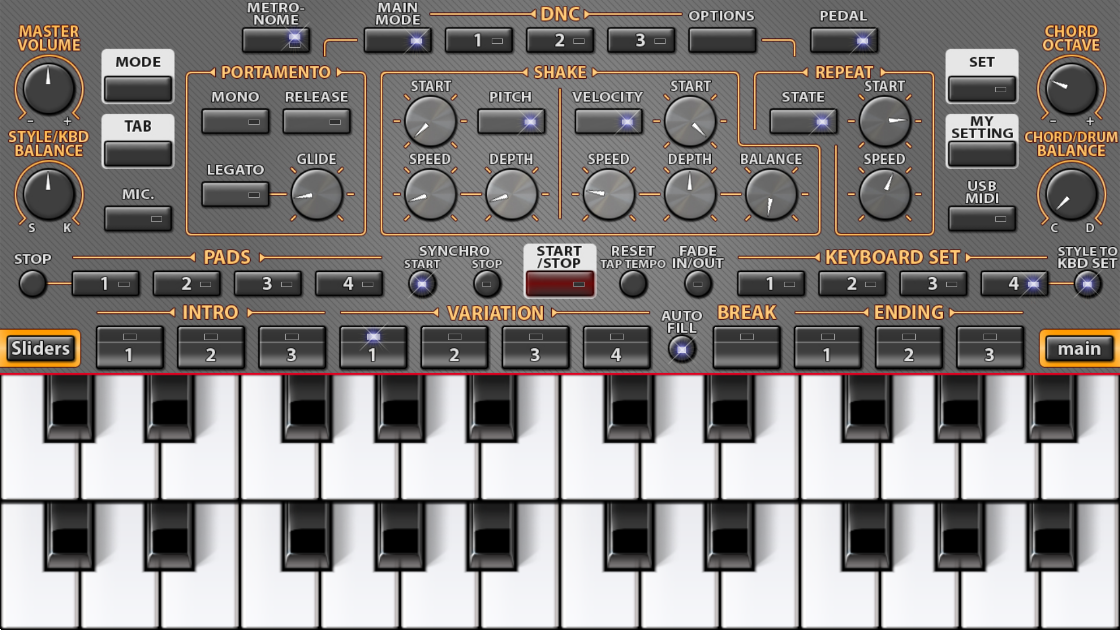The height and width of the screenshot is (630, 1120).
Task: Select Keyboard Set 2
Action: 852,284
